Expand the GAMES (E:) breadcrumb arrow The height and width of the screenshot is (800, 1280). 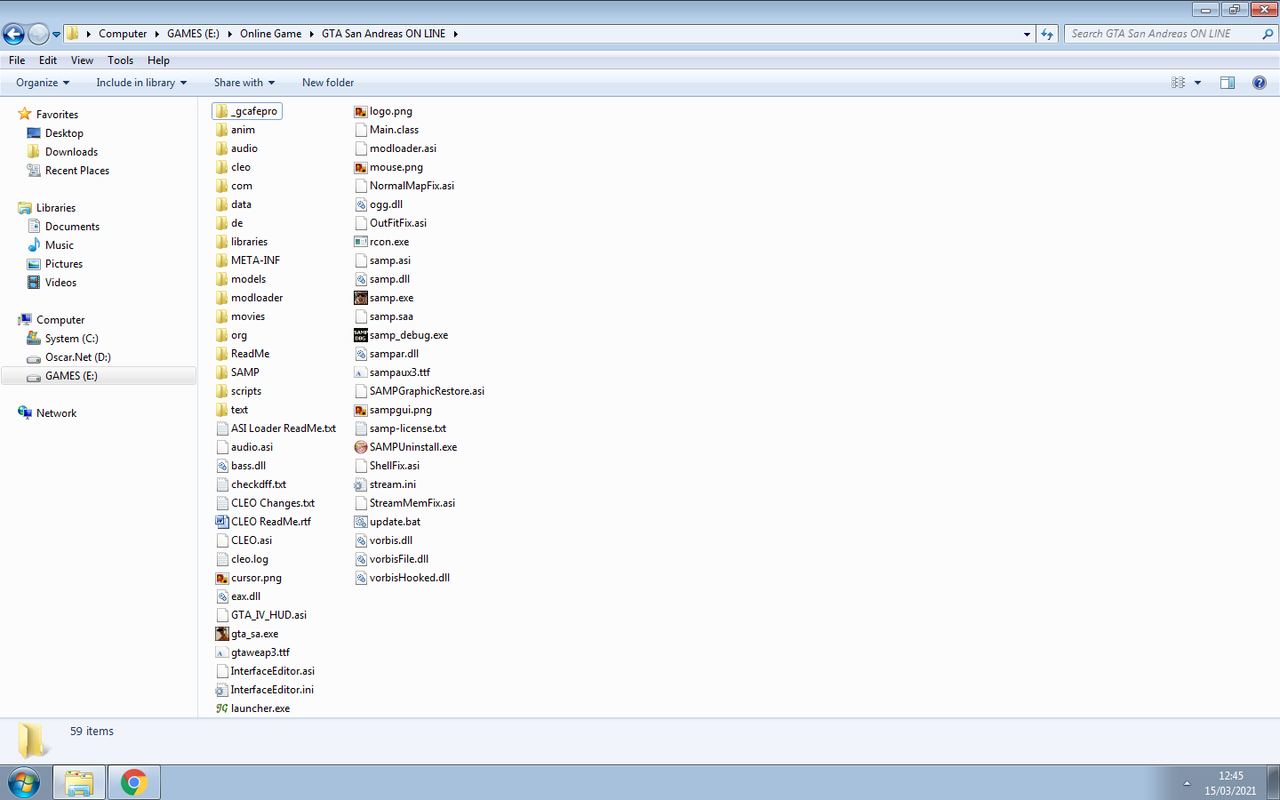pos(231,34)
